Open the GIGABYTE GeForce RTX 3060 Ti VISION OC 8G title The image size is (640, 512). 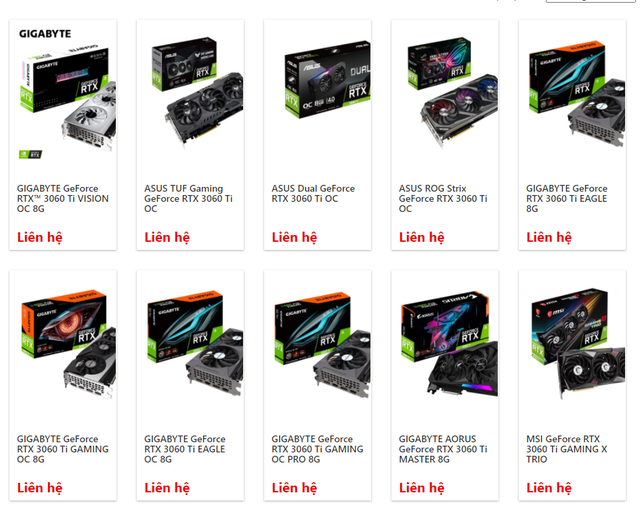click(63, 198)
